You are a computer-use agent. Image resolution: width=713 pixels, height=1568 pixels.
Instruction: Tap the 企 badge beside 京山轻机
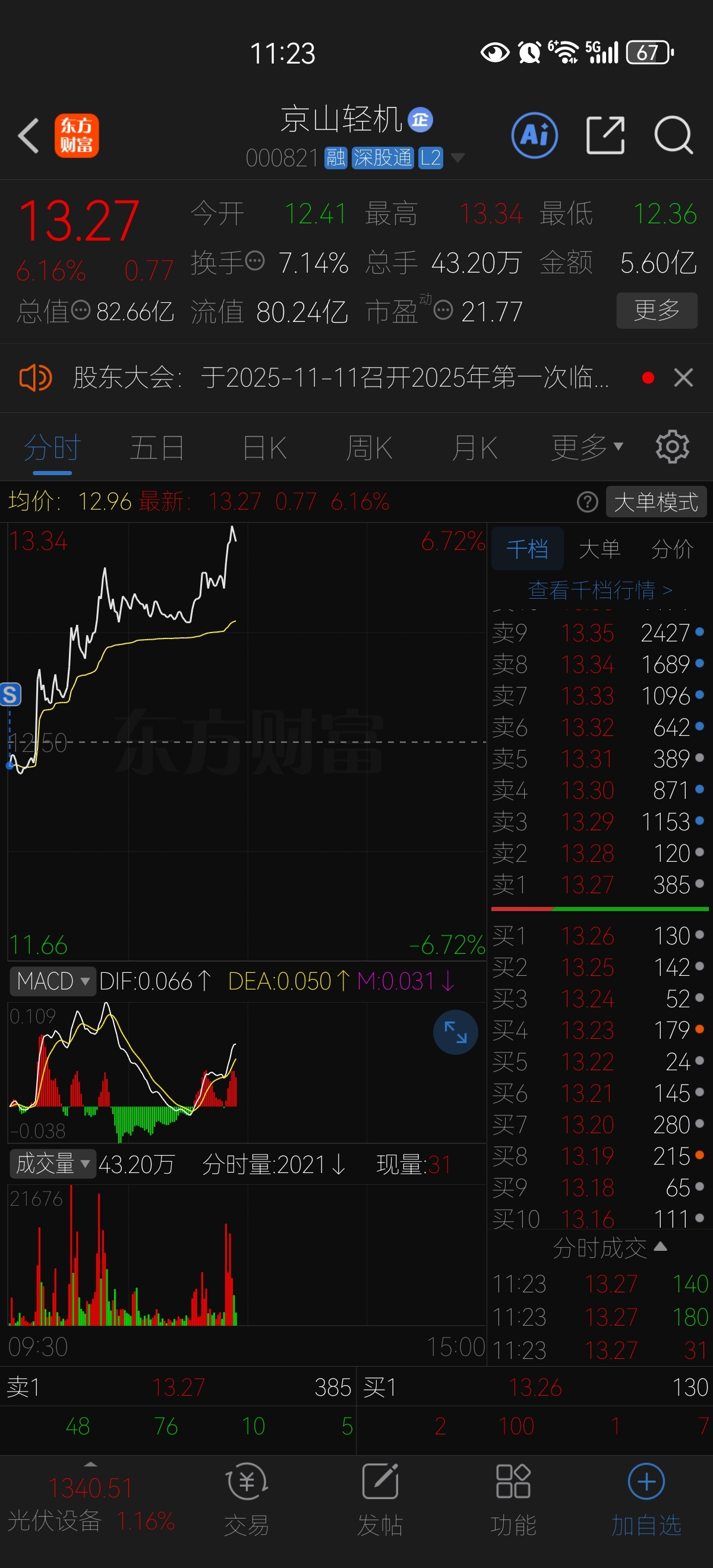tap(420, 119)
